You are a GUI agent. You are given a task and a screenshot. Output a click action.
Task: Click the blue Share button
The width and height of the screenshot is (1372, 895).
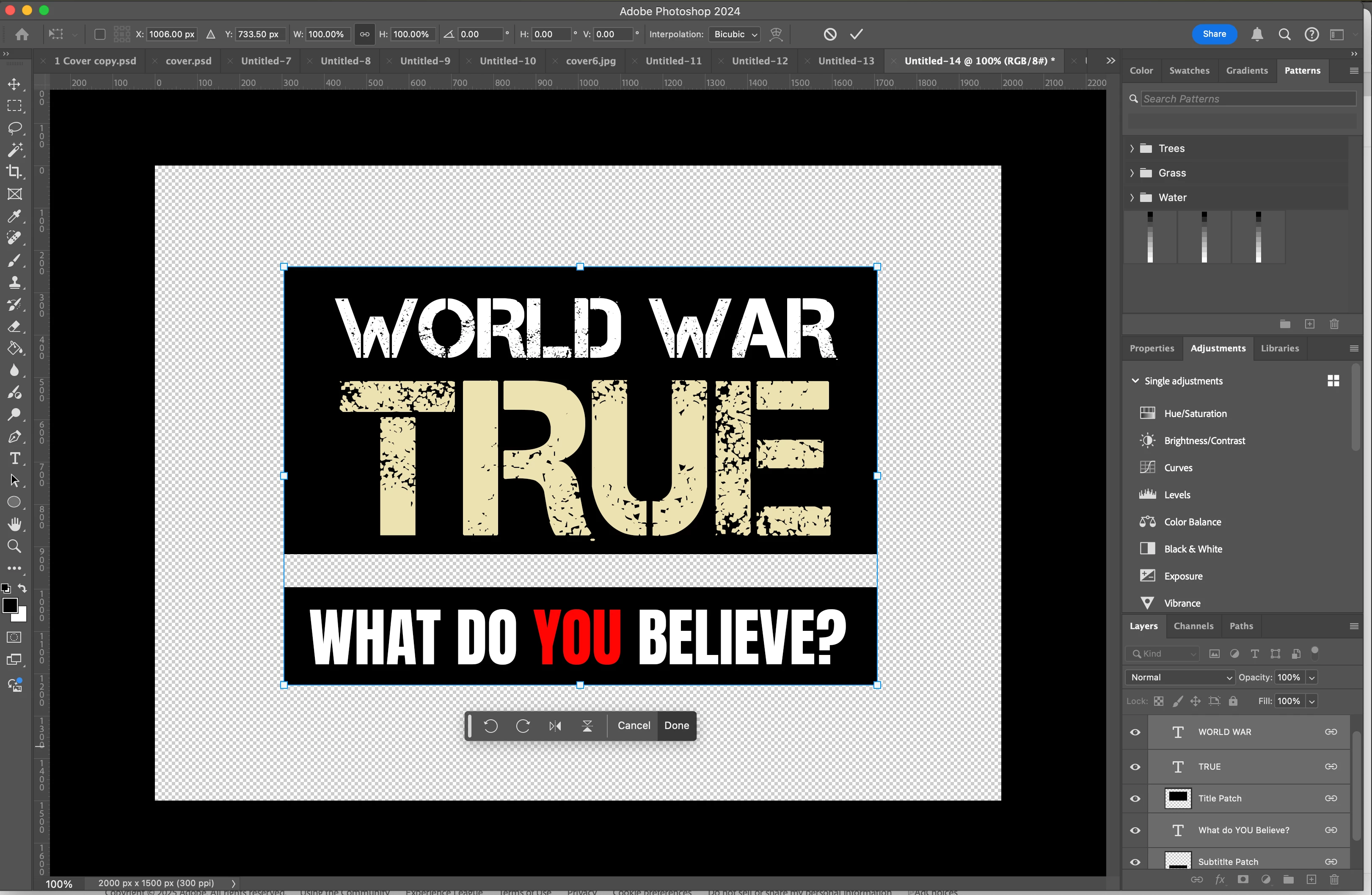coord(1213,35)
